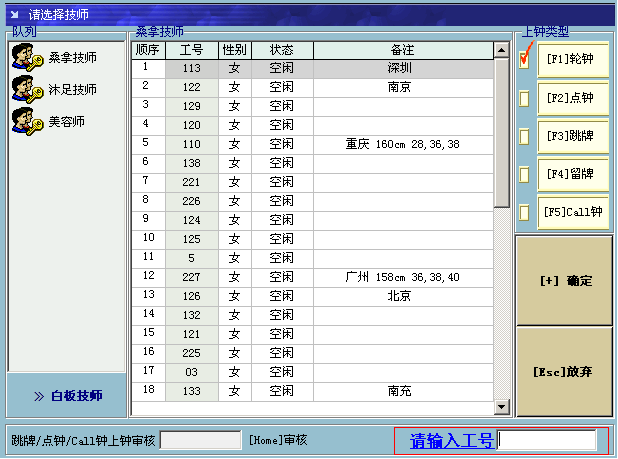
Task: Click the table scrollbar down arrow
Action: [x=501, y=407]
